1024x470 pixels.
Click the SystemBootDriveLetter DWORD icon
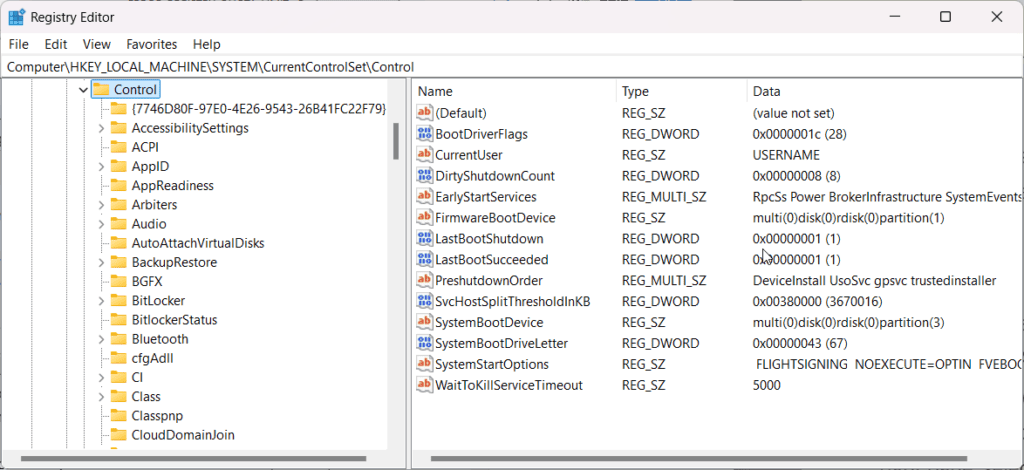424,343
